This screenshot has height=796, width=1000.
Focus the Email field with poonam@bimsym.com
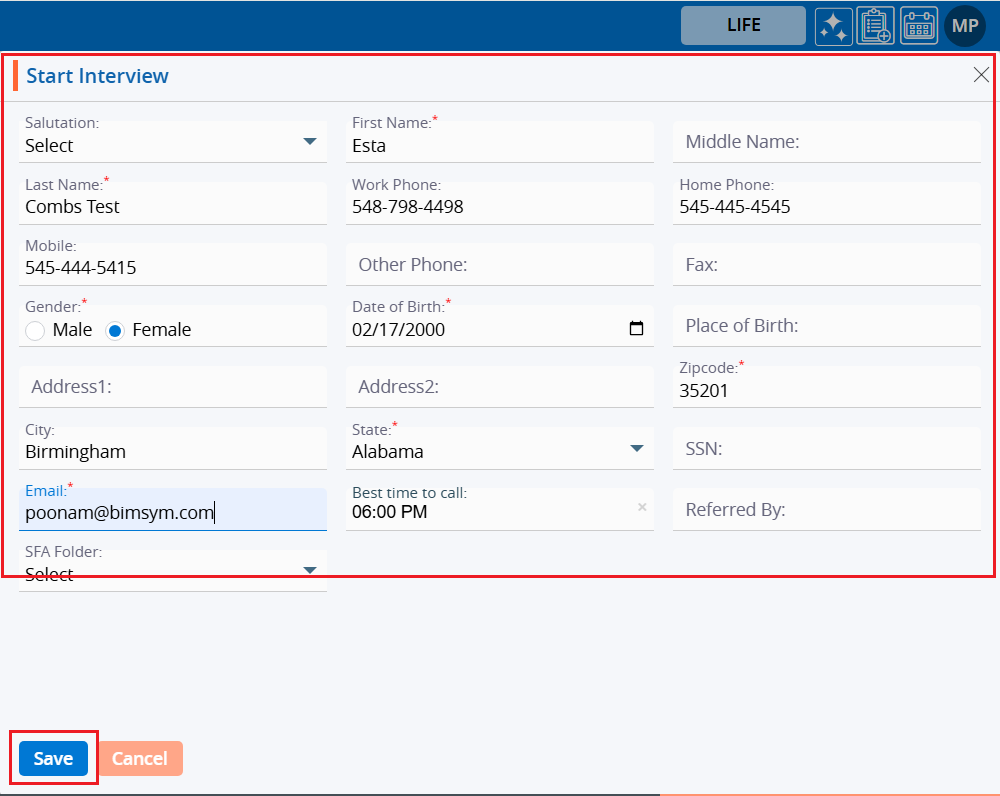pos(172,513)
